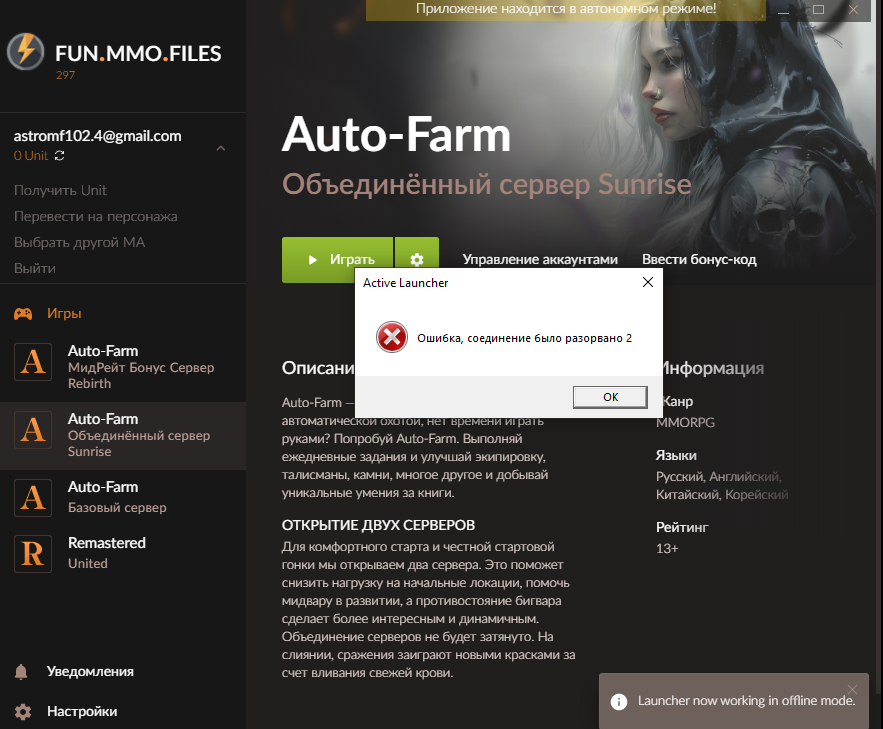Image resolution: width=883 pixels, height=729 pixels.
Task: Select the Auto-Farm Базовый сервер icon
Action: [33, 498]
